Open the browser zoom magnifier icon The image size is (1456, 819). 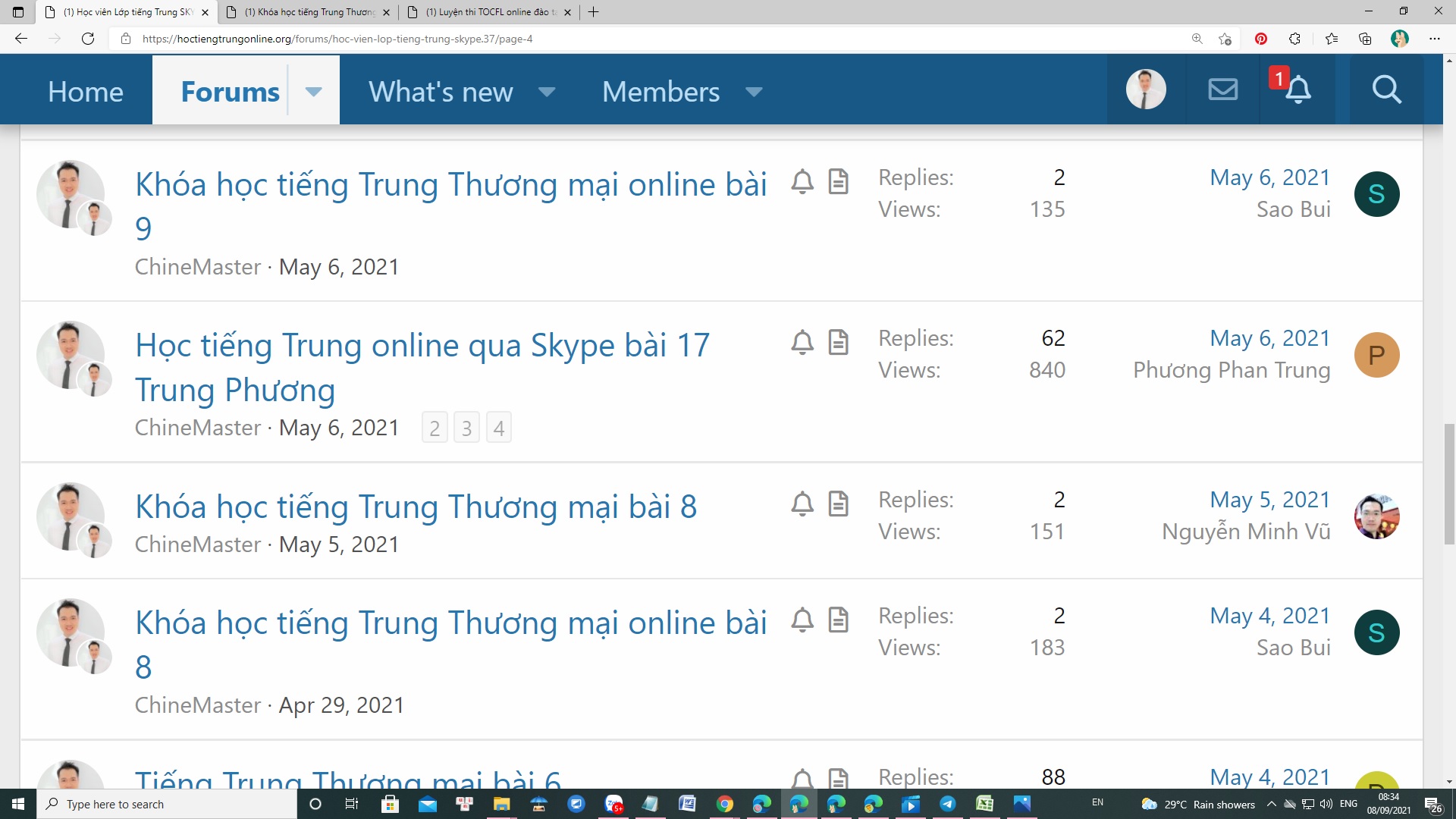(1197, 39)
